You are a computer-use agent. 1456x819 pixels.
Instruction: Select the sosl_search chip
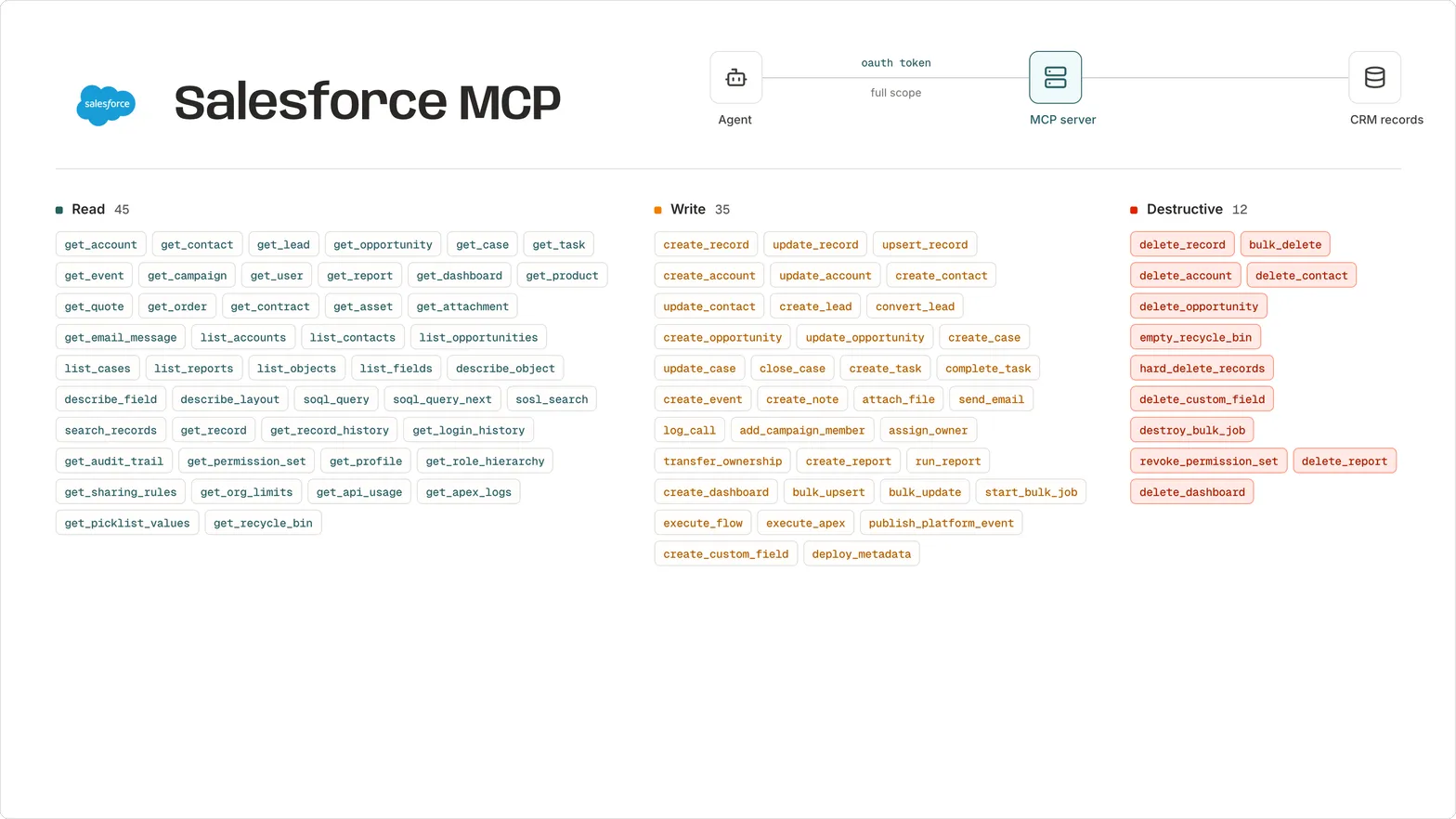point(552,399)
